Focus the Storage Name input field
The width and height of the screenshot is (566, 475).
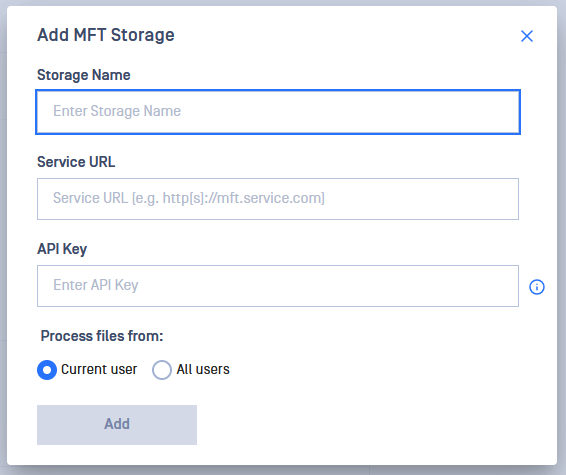tap(278, 112)
